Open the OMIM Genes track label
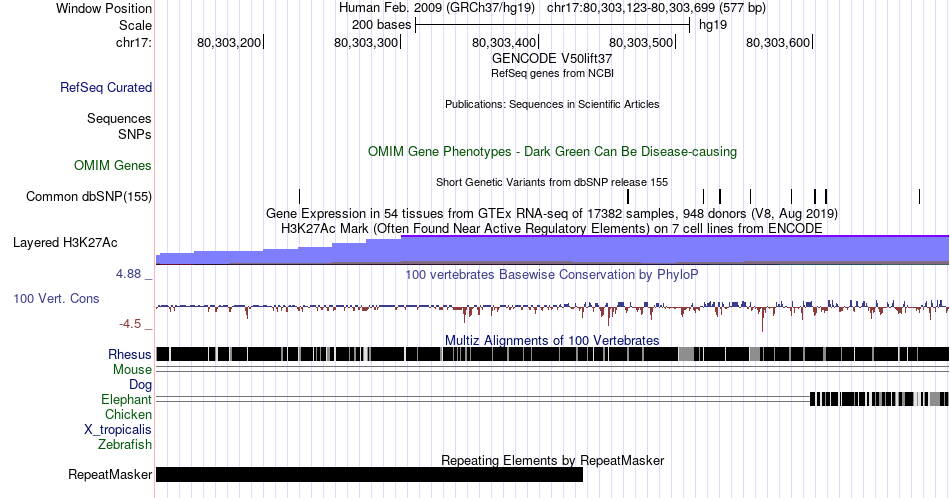 pos(113,165)
